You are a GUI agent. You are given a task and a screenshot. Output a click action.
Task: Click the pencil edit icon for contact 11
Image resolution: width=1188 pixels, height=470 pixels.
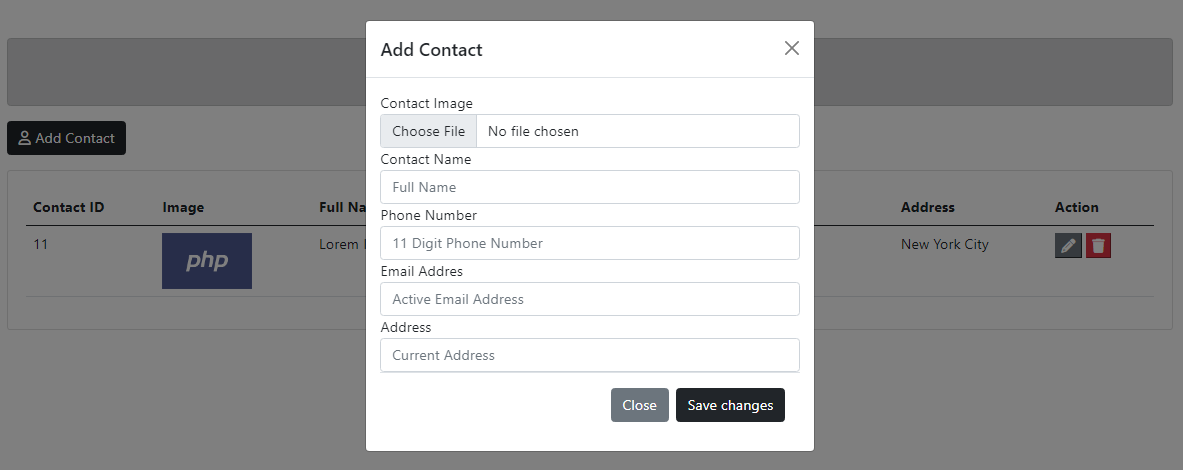pyautogui.click(x=1068, y=246)
